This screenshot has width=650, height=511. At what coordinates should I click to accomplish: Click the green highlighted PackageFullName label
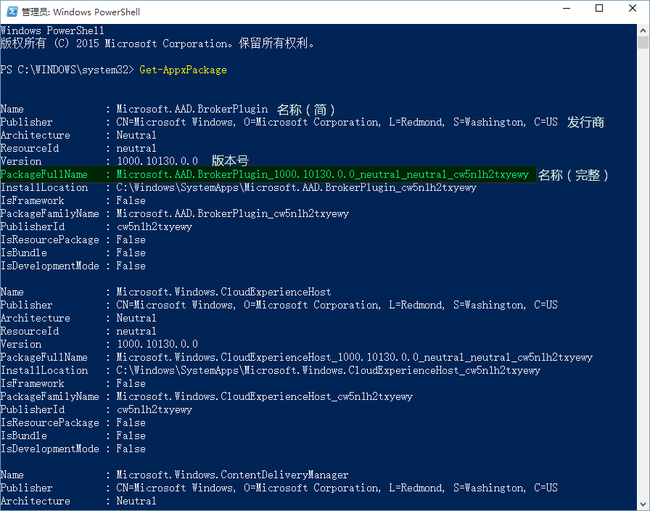44,174
